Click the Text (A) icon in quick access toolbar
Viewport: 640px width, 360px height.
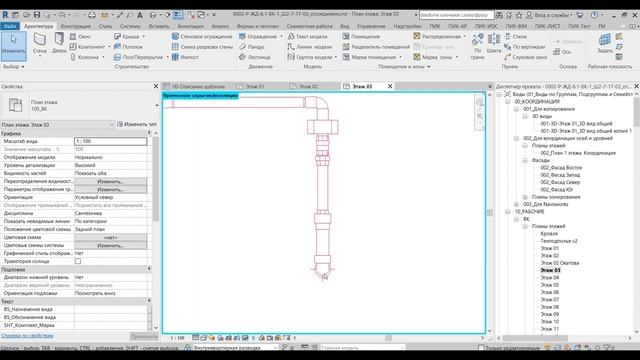pos(140,15)
